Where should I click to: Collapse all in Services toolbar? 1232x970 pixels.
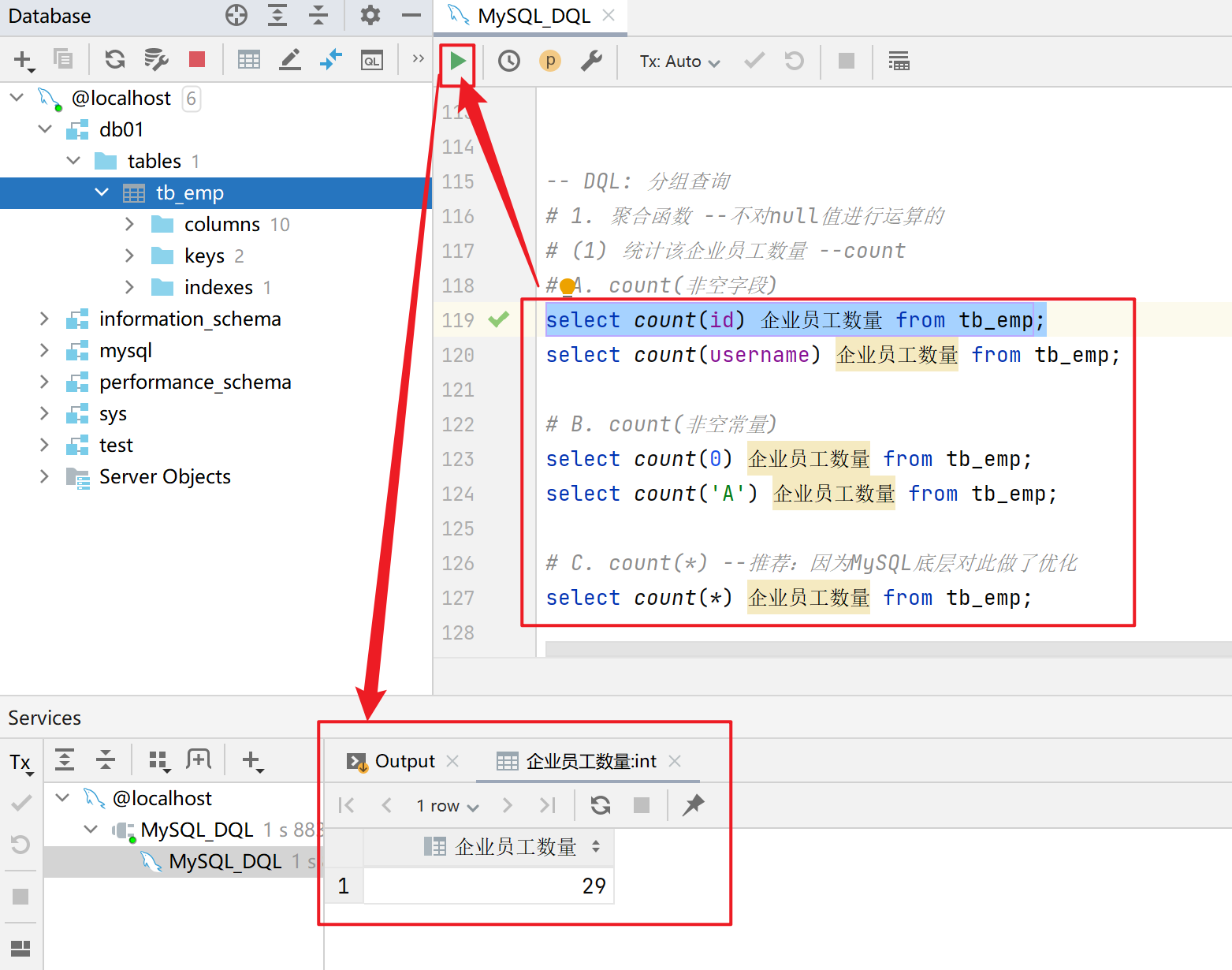click(106, 759)
